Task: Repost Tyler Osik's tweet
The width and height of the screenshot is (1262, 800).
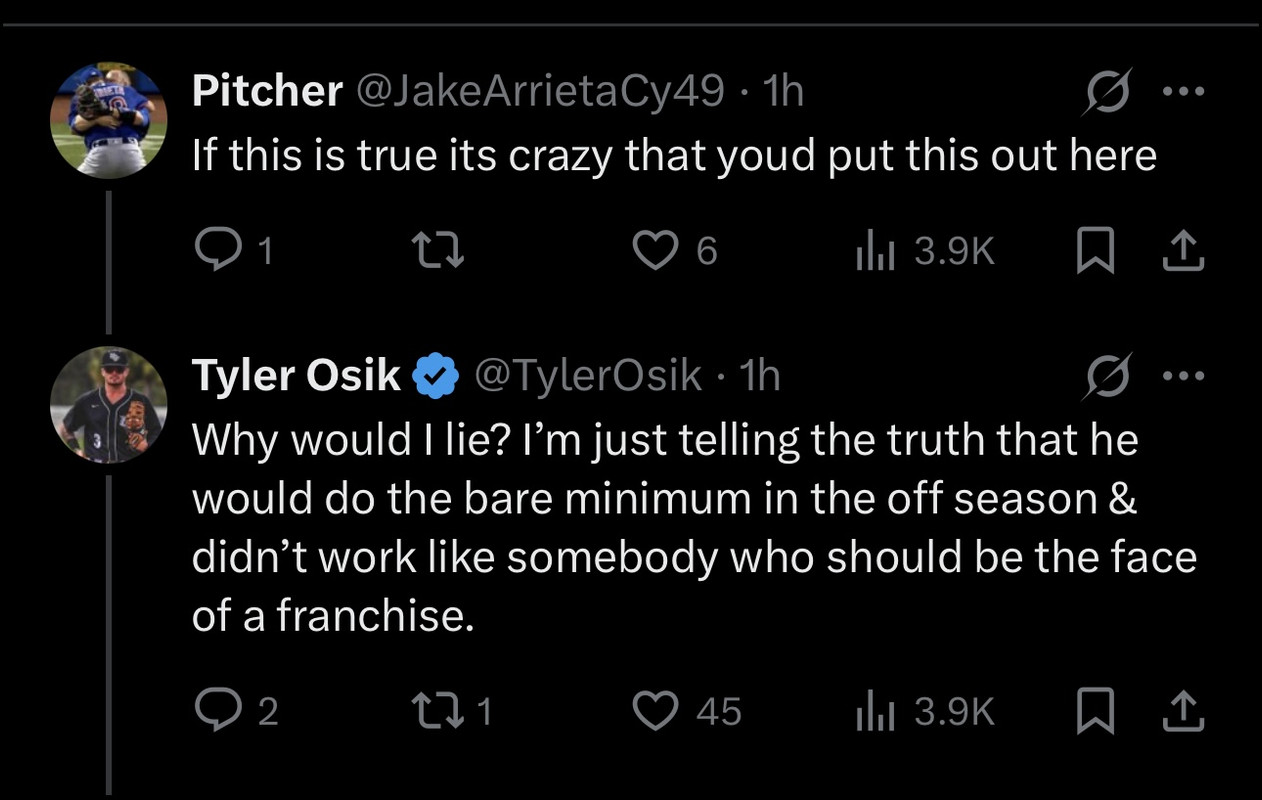Action: coord(440,711)
